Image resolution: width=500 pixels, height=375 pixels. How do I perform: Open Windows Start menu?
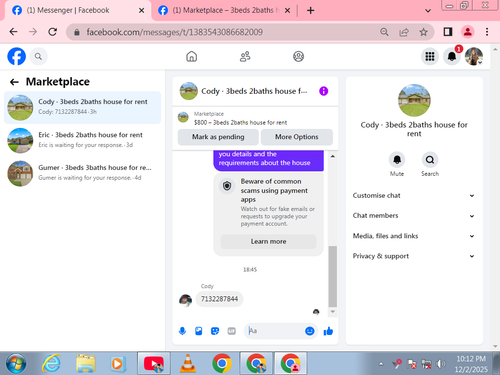(16, 363)
